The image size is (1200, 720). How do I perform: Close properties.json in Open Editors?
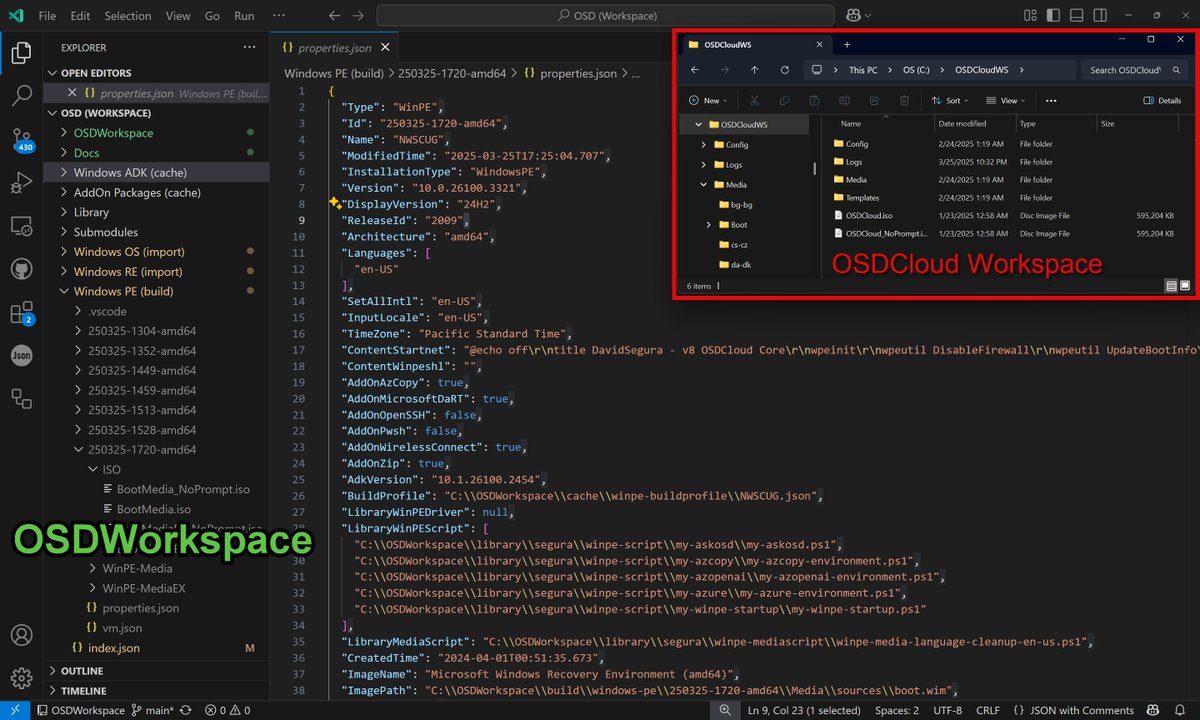pyautogui.click(x=72, y=93)
